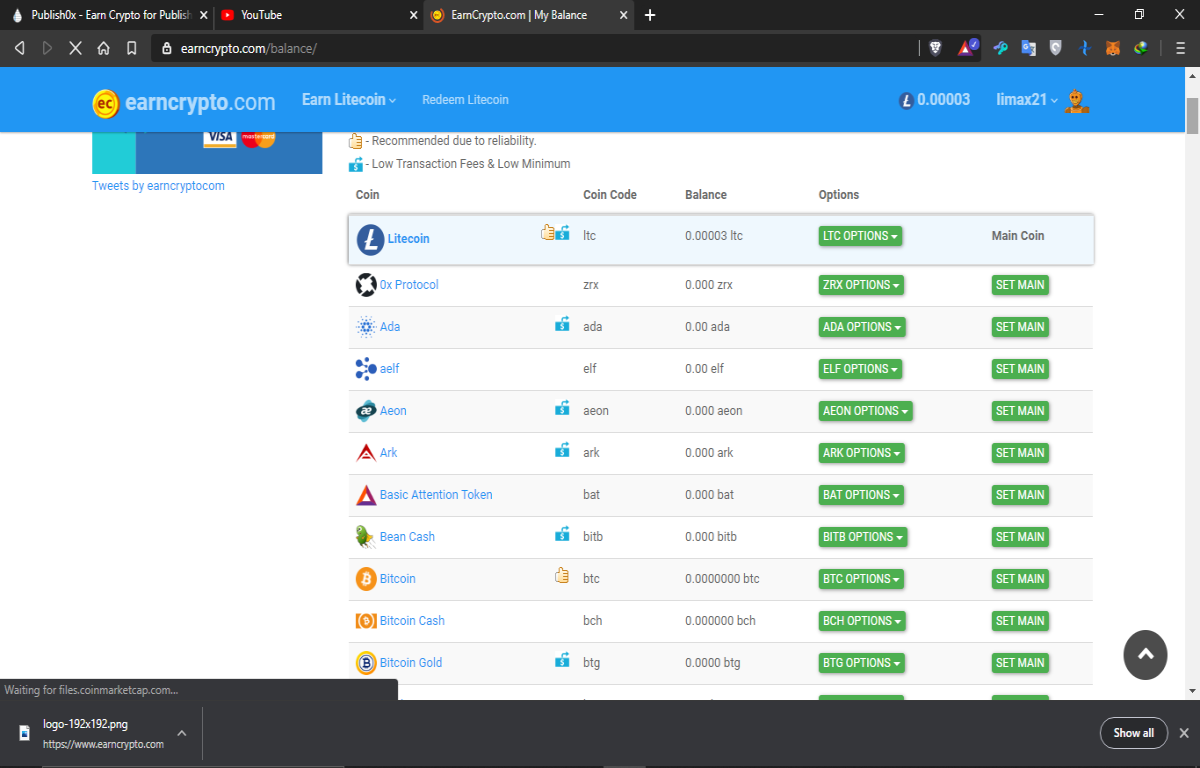Open a new browser tab
Image resolution: width=1200 pixels, height=768 pixels.
pyautogui.click(x=650, y=15)
